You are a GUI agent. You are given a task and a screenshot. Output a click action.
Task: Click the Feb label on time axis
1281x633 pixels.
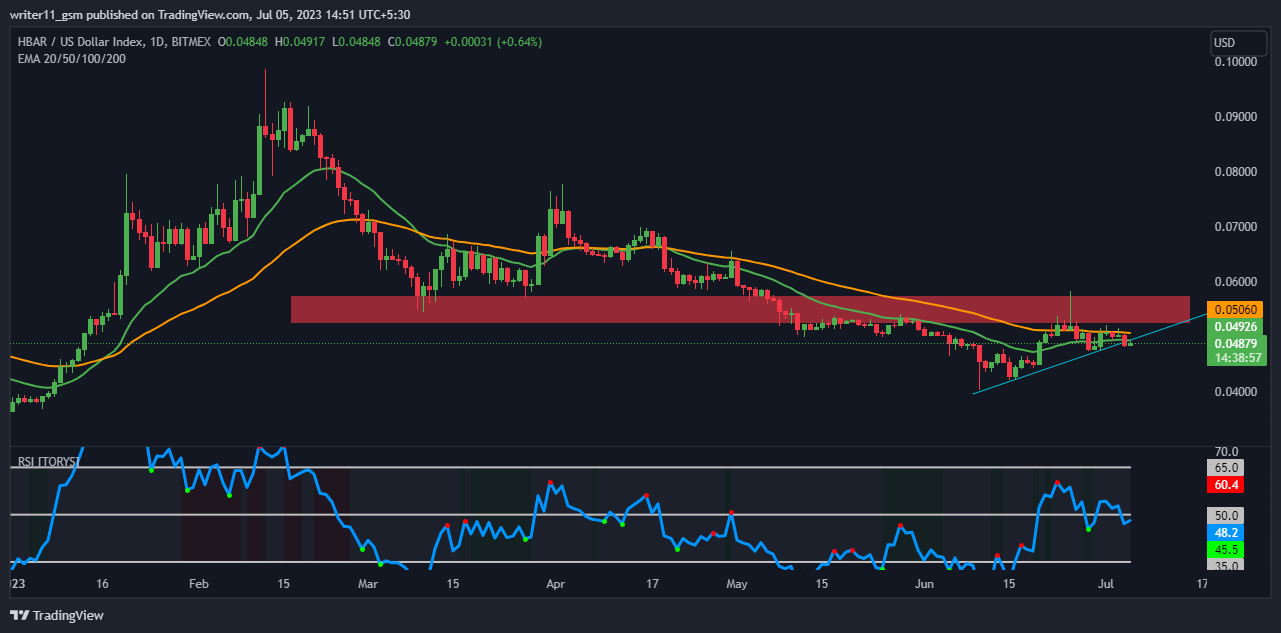(x=199, y=582)
